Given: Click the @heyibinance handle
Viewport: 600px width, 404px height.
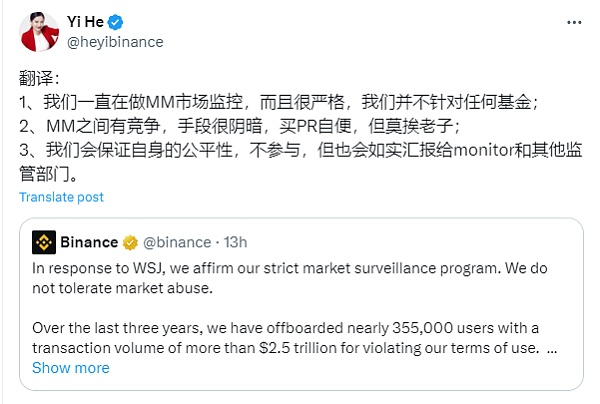Looking at the screenshot, I should pyautogui.click(x=115, y=42).
